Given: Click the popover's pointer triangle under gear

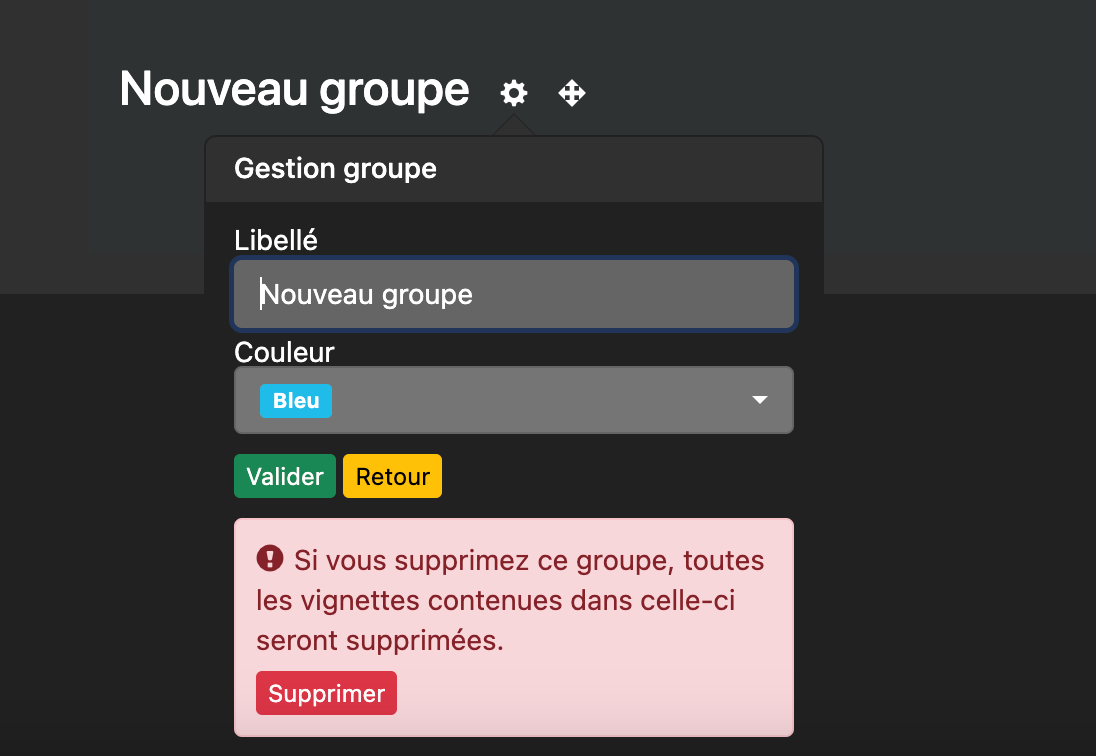Looking at the screenshot, I should point(514,126).
